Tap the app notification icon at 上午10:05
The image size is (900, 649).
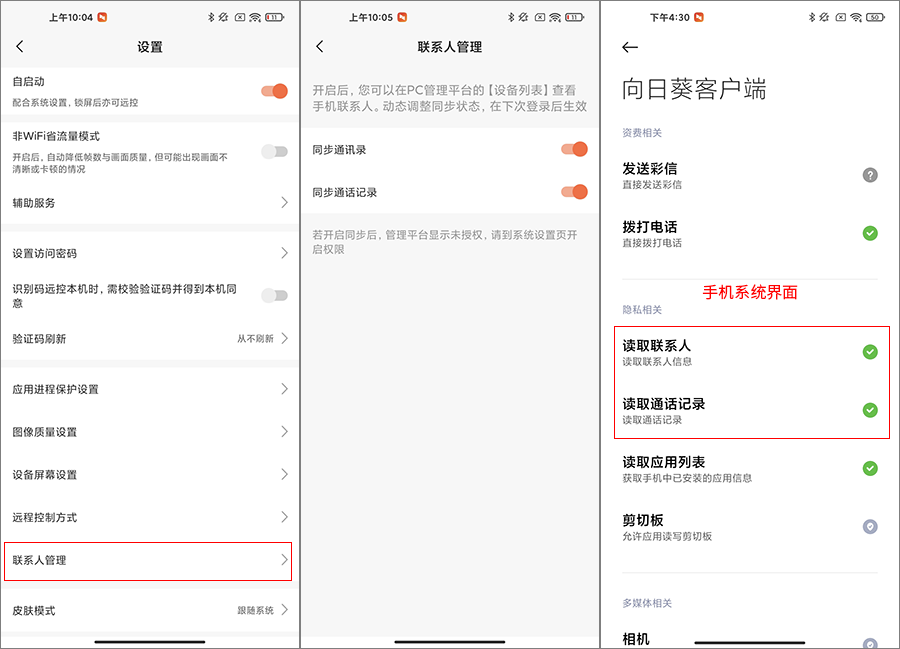(402, 17)
